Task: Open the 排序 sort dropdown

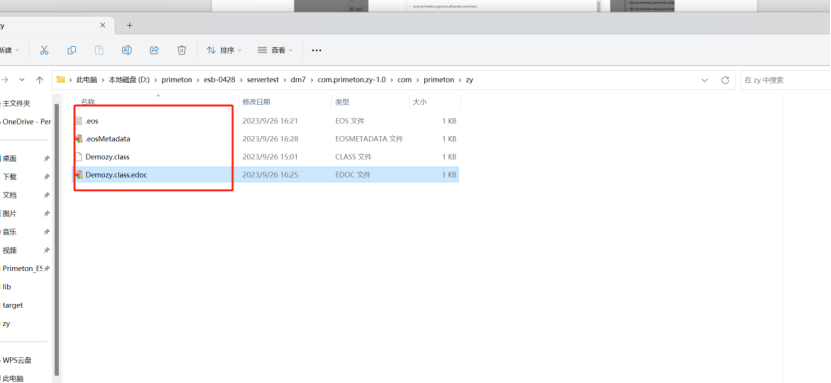Action: (x=224, y=50)
